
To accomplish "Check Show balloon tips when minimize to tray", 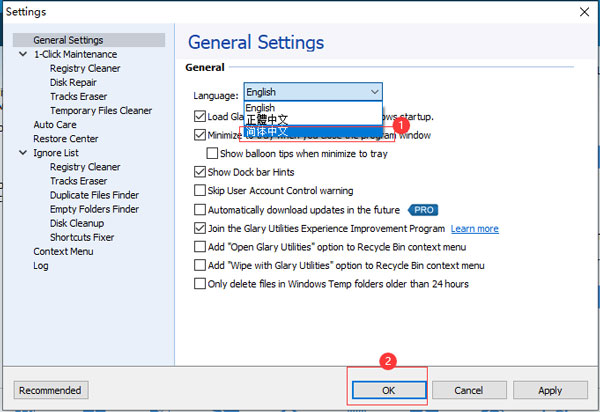I will coord(212,154).
